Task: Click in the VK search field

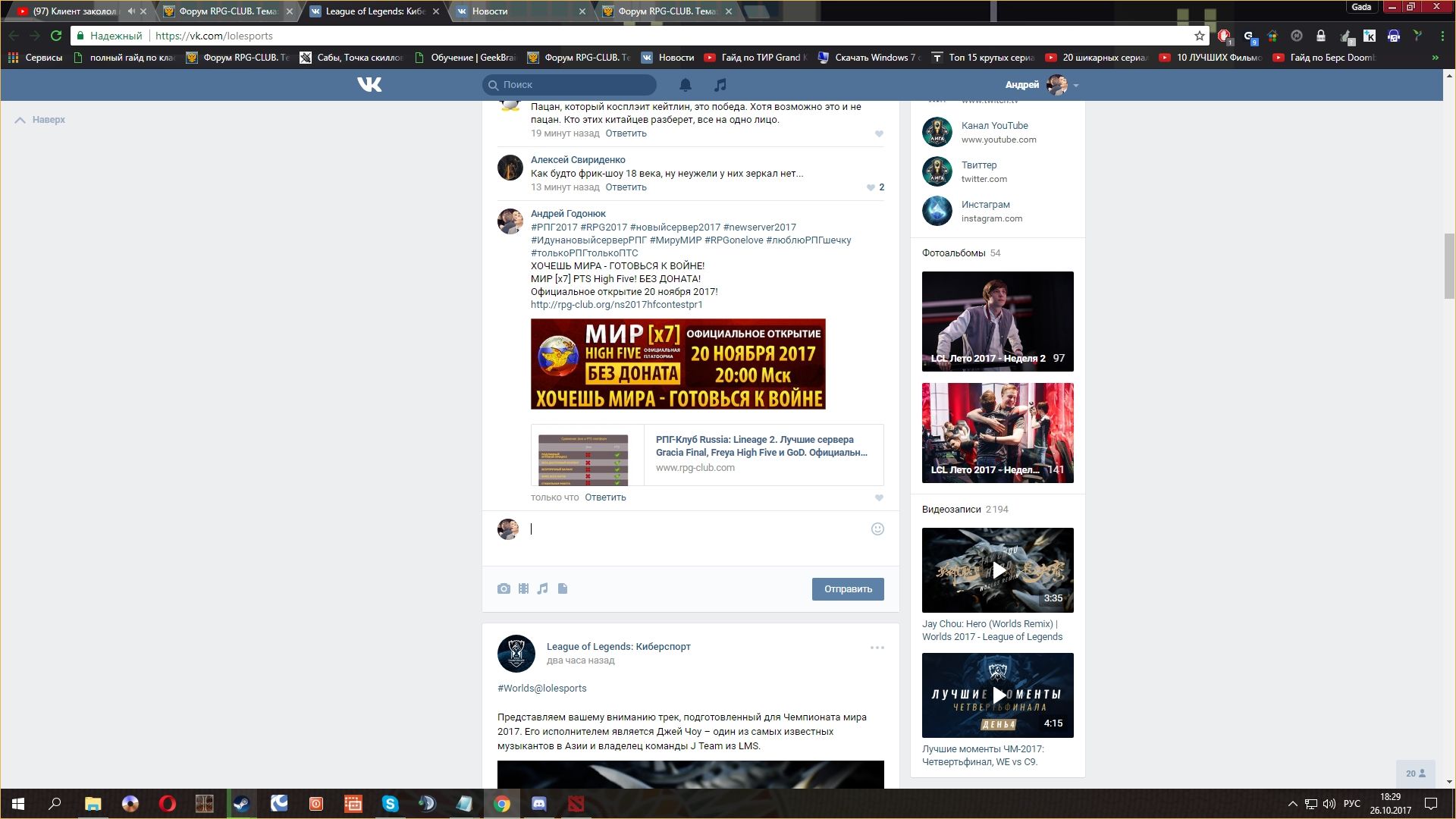Action: pyautogui.click(x=570, y=85)
